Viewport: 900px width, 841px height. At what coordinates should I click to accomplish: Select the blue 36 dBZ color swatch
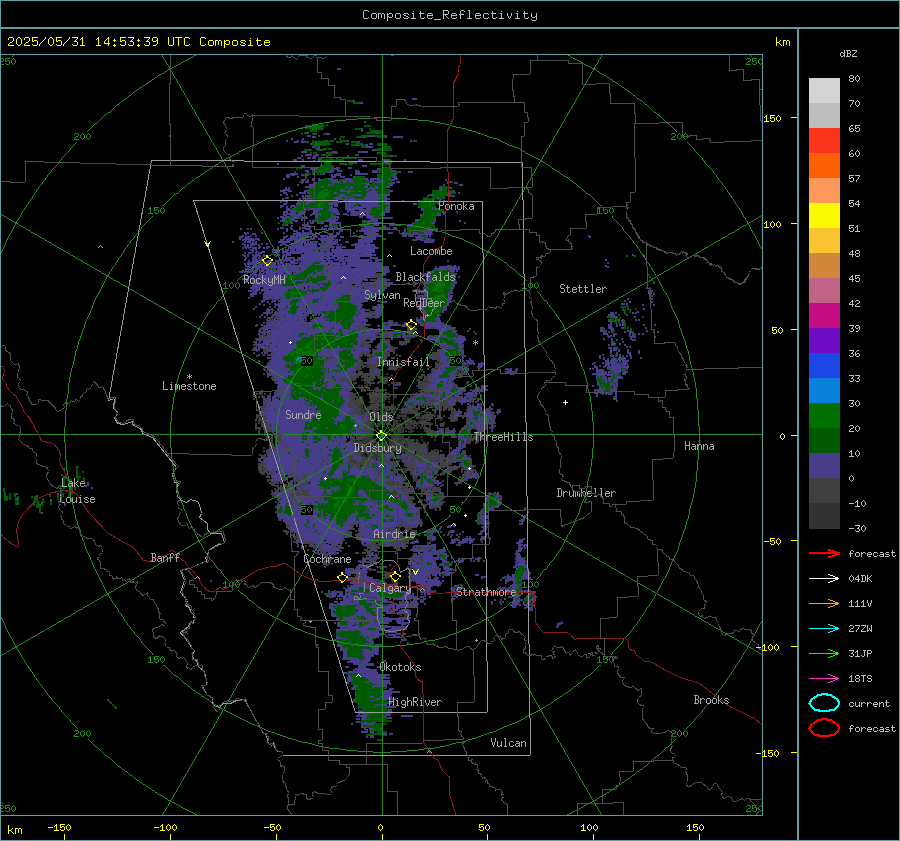[x=824, y=365]
